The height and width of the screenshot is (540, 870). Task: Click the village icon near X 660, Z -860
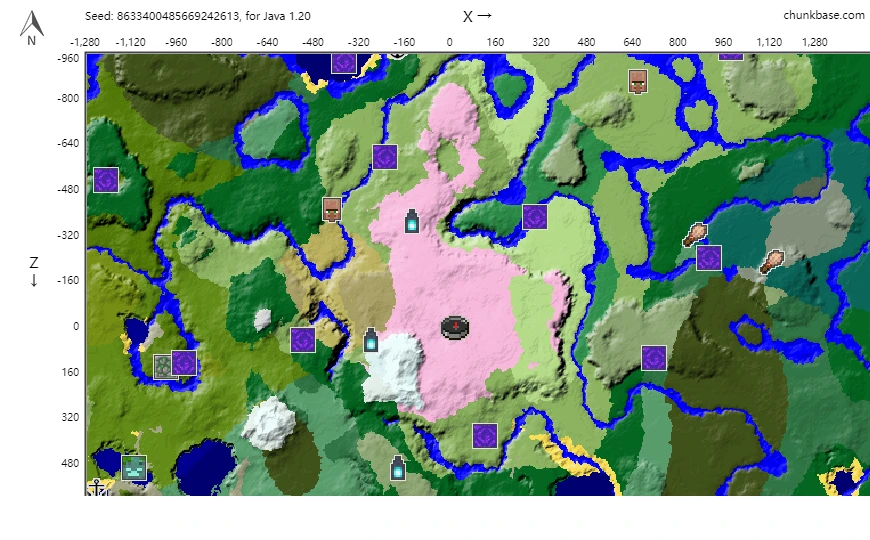pos(638,82)
